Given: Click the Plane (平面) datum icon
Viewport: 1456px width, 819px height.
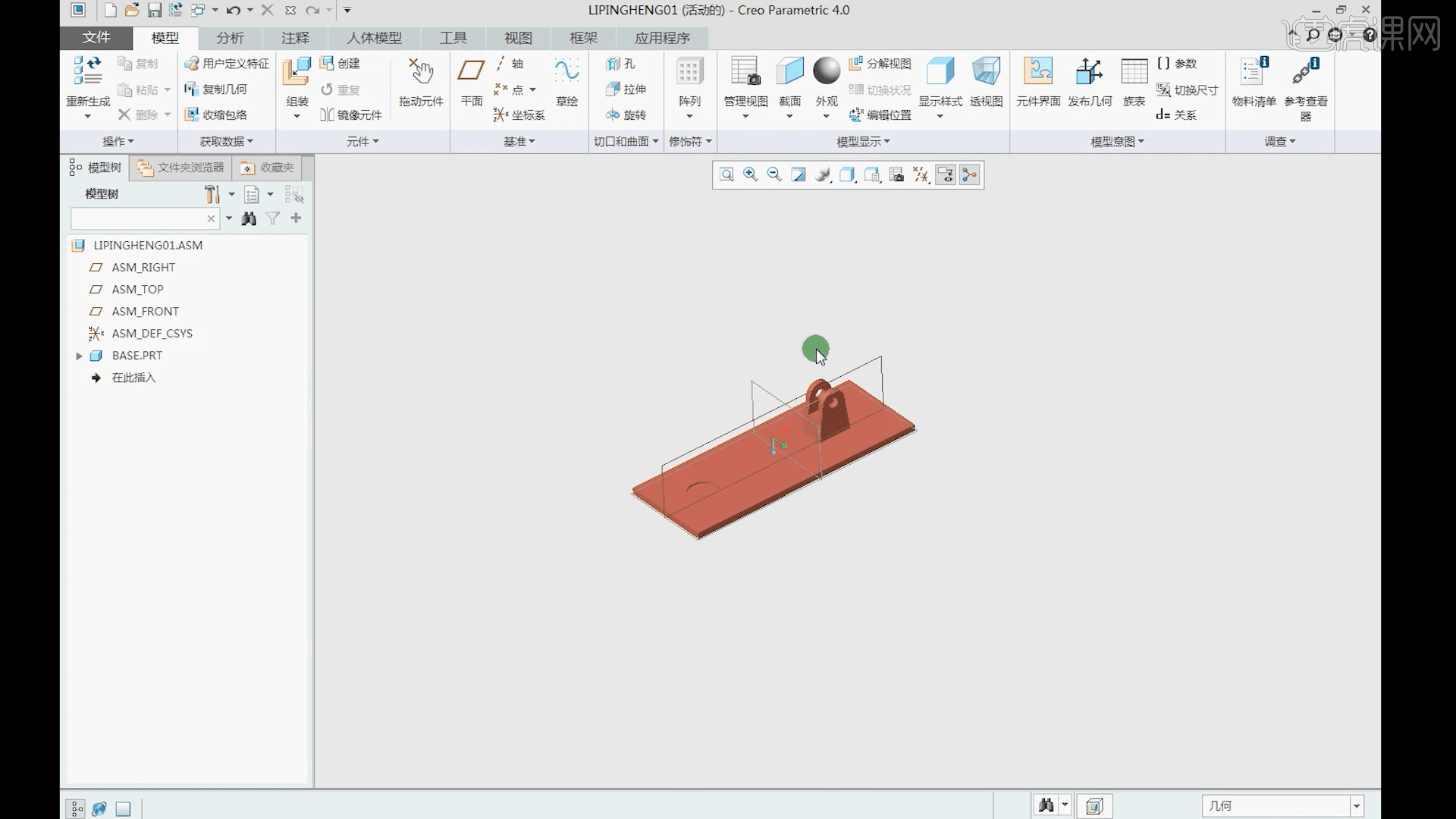Looking at the screenshot, I should 471,71.
